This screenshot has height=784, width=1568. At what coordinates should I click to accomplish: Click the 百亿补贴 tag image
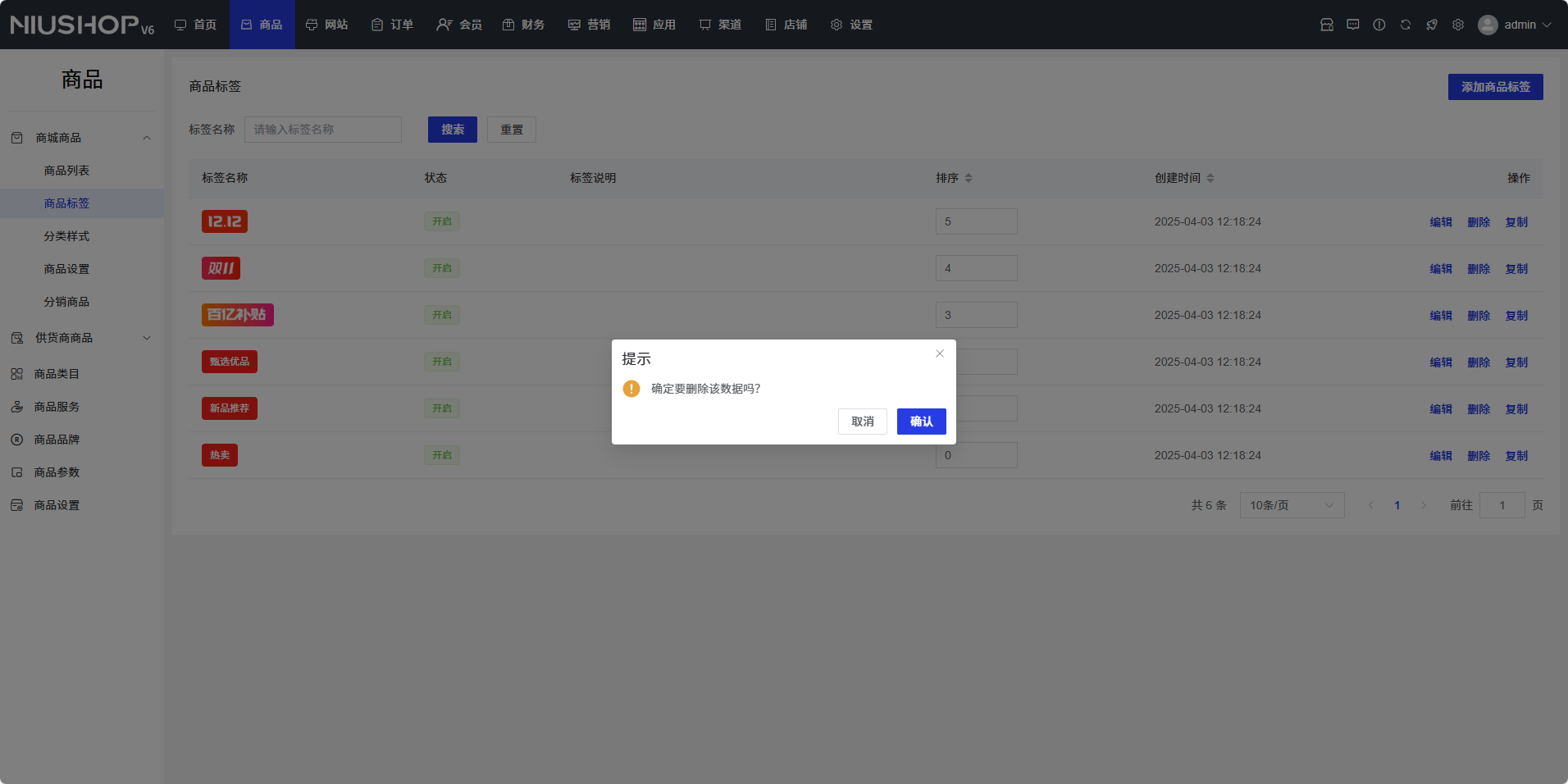point(238,315)
